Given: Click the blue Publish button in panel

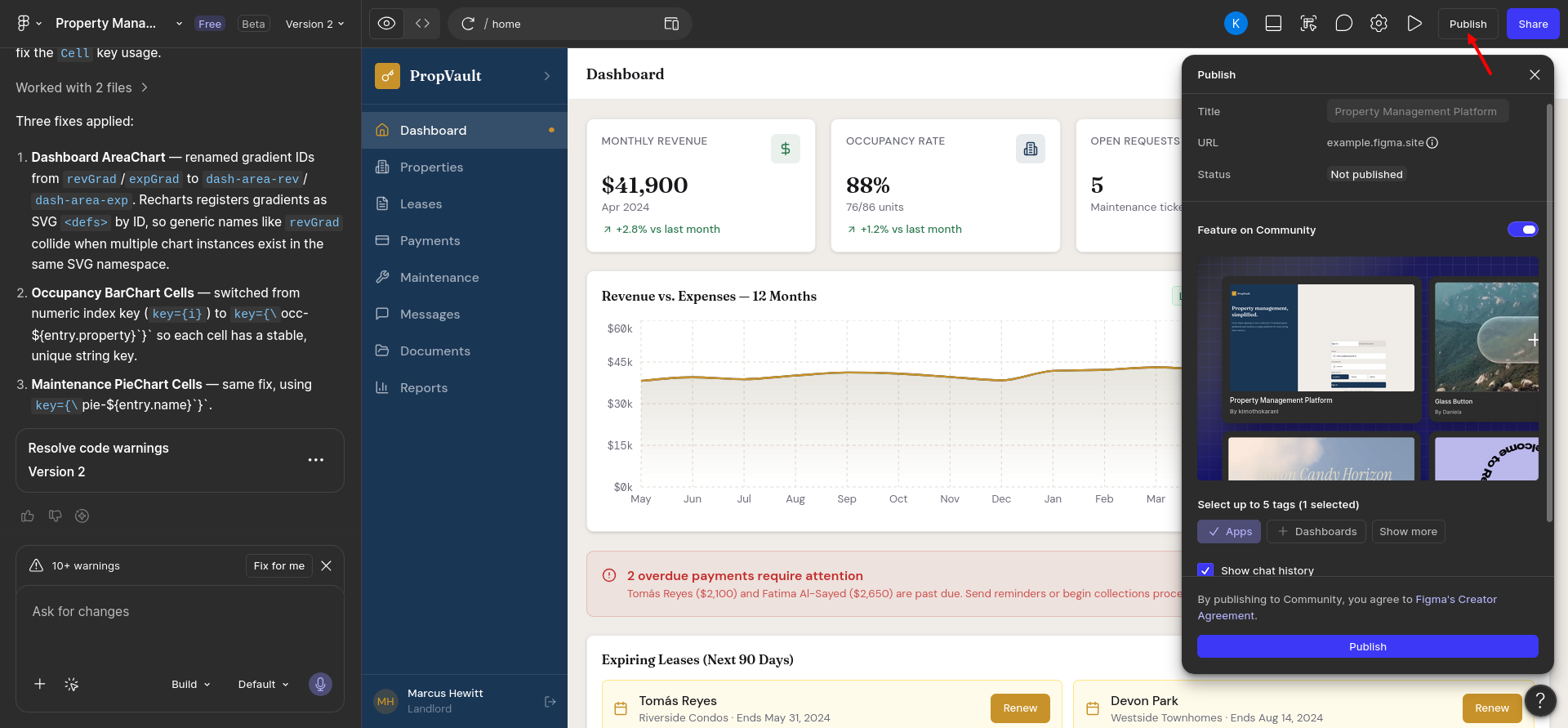Looking at the screenshot, I should point(1367,646).
